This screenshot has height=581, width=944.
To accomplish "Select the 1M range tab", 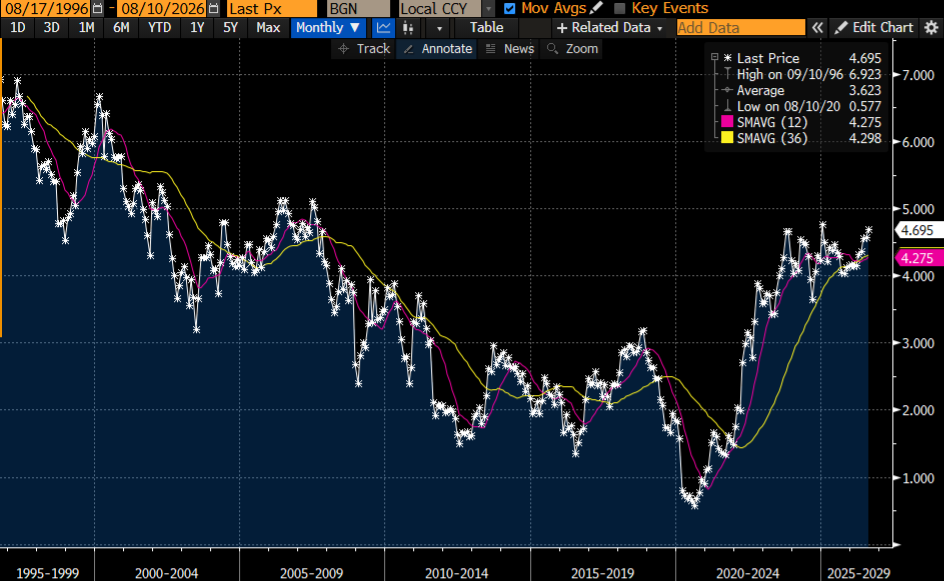I will (86, 28).
